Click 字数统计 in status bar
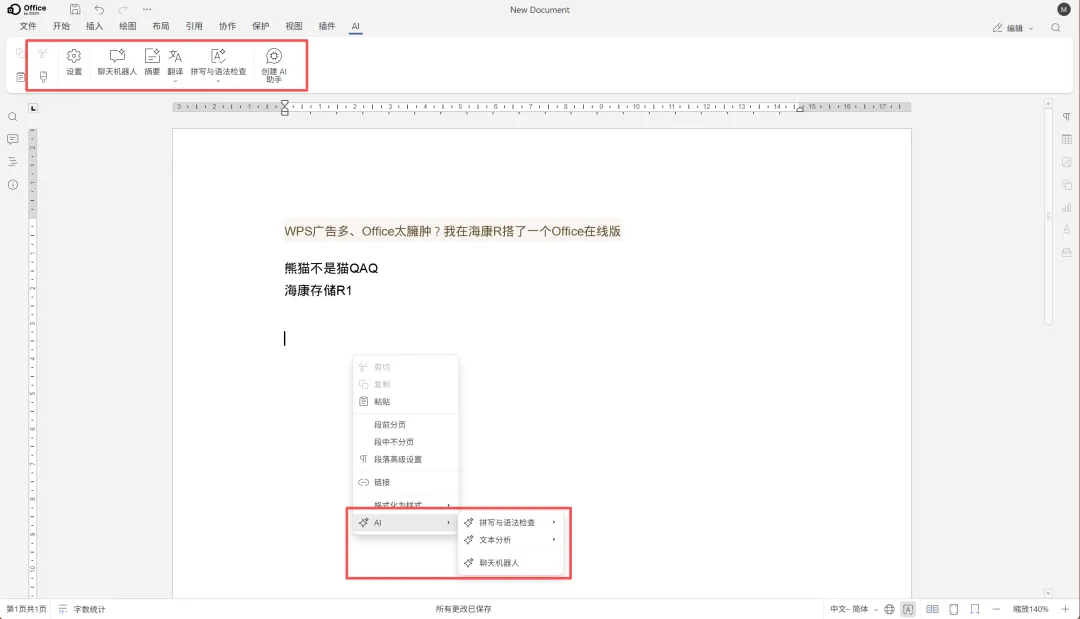 83,609
